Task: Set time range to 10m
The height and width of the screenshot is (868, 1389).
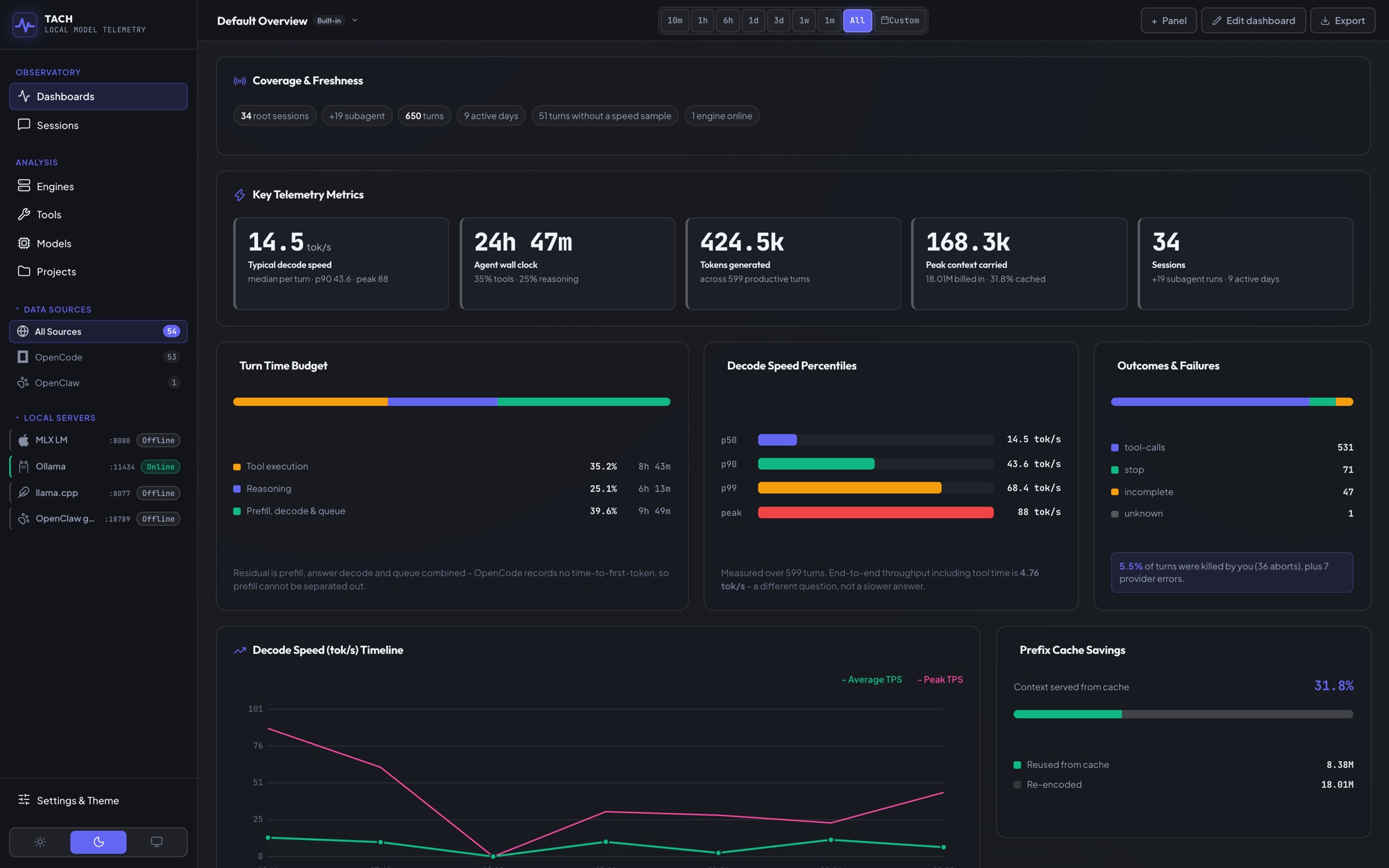Action: pos(675,21)
